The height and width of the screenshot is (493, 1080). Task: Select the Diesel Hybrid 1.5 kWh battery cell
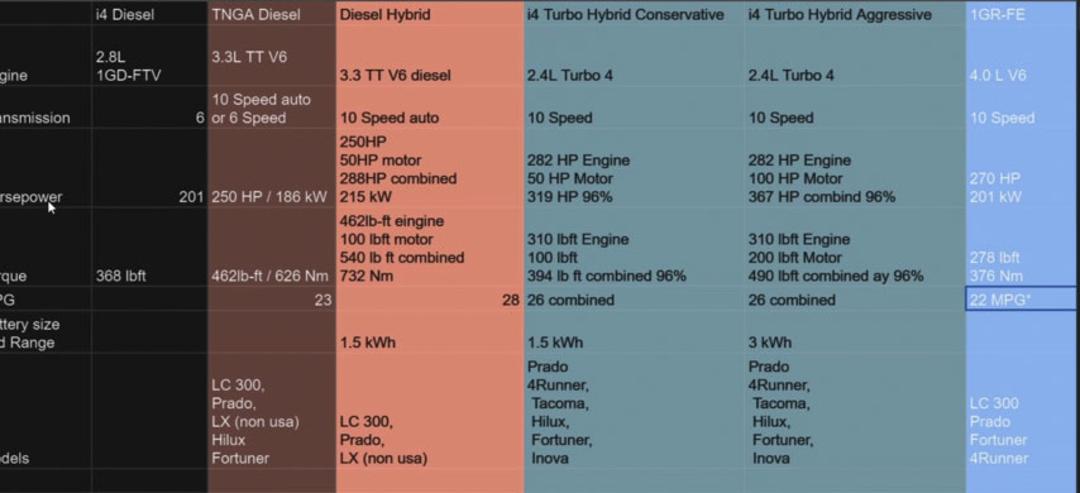coord(430,332)
